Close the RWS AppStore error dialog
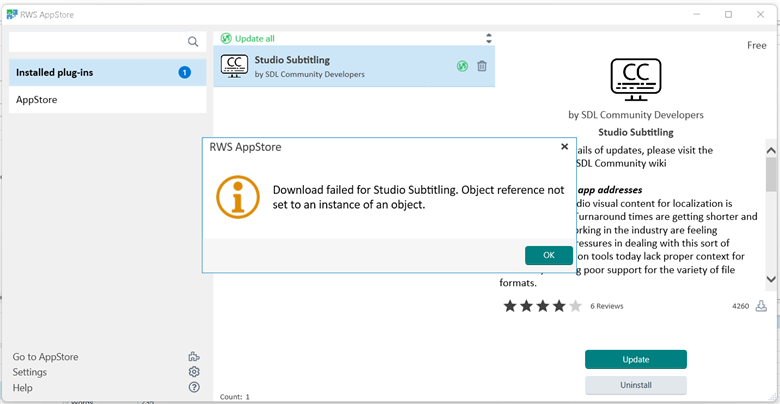The image size is (780, 404). point(564,147)
